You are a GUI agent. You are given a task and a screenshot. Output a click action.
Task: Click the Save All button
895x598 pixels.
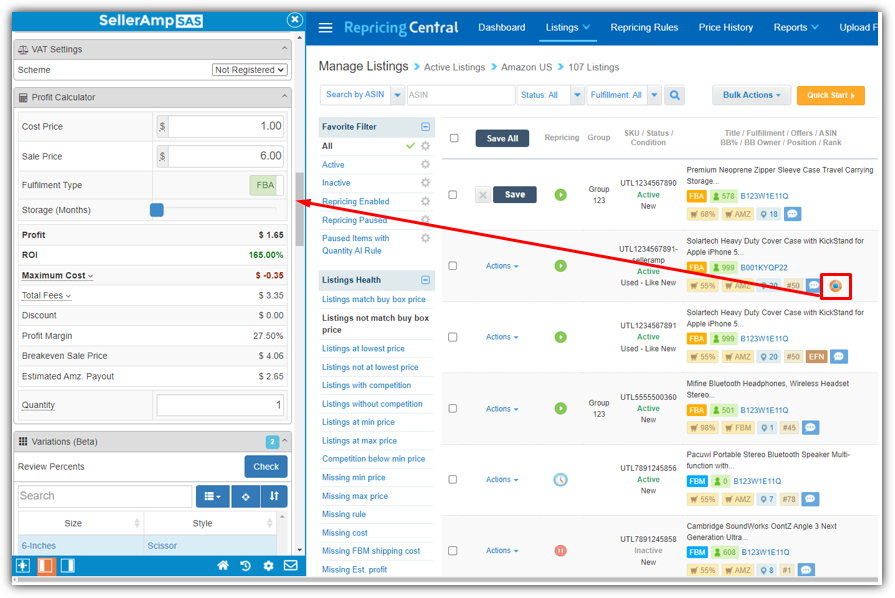click(x=502, y=138)
